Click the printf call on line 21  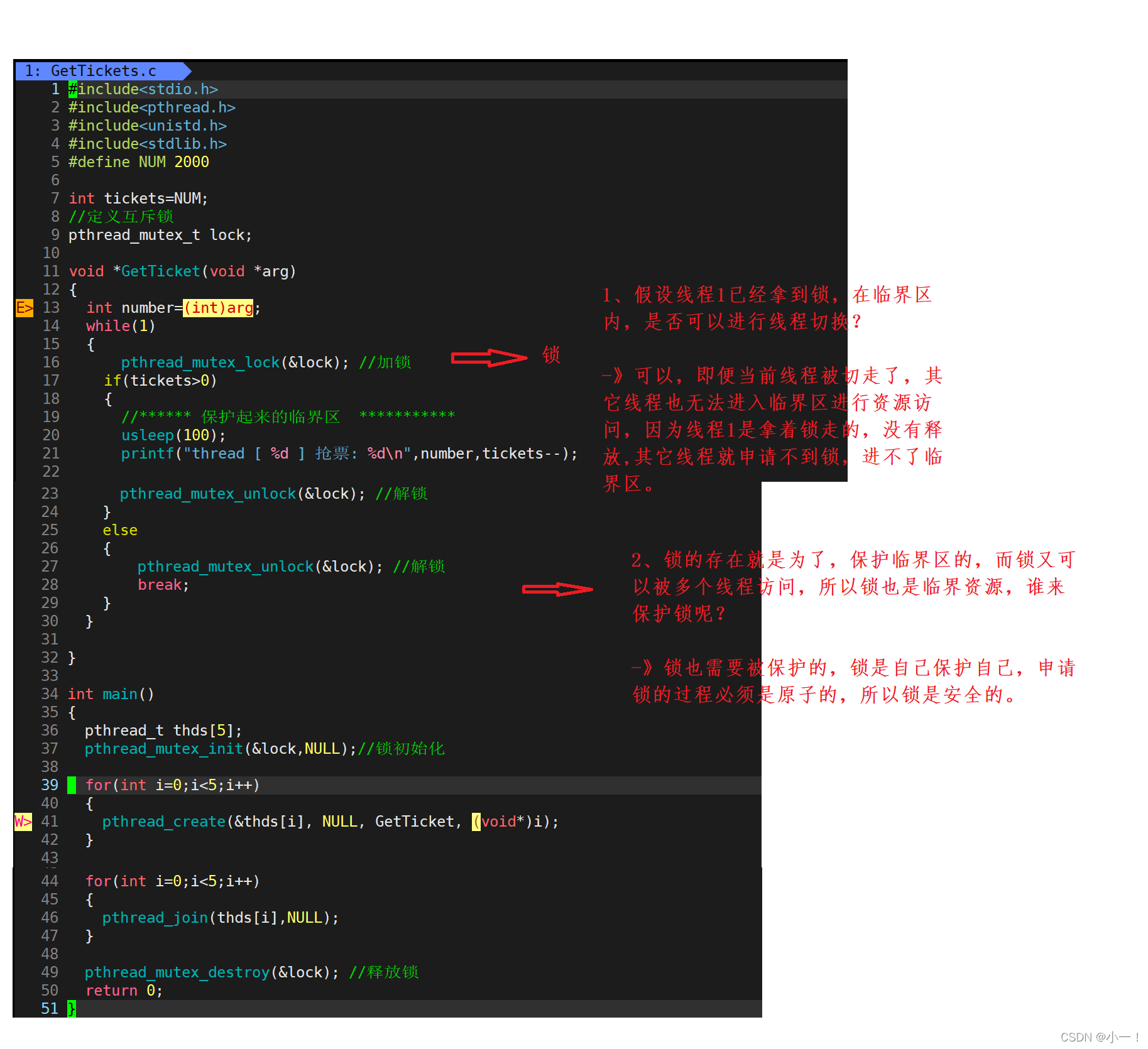(349, 454)
